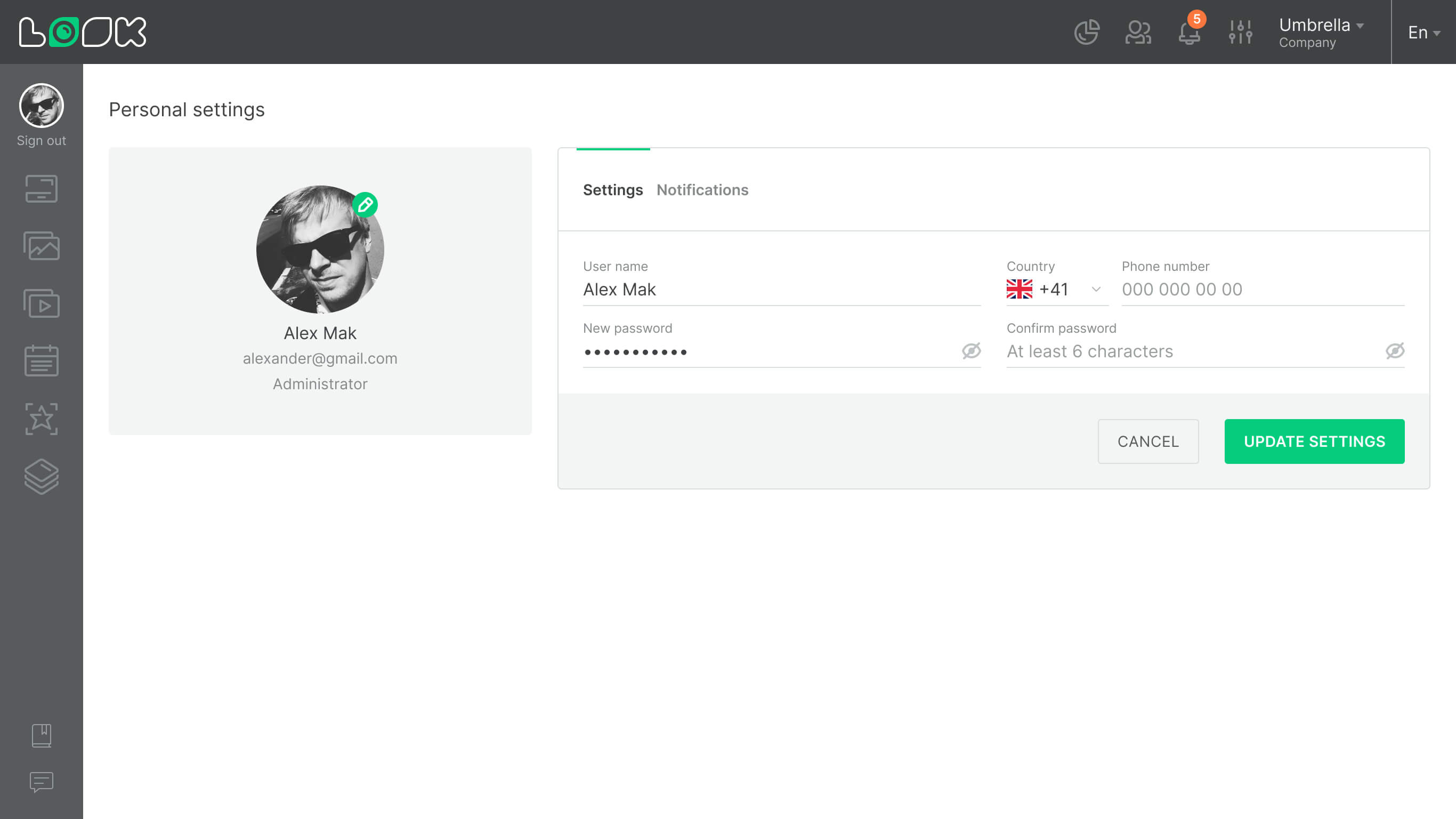Viewport: 1456px width, 819px height.
Task: Click the green edit avatar pencil icon
Action: click(365, 205)
